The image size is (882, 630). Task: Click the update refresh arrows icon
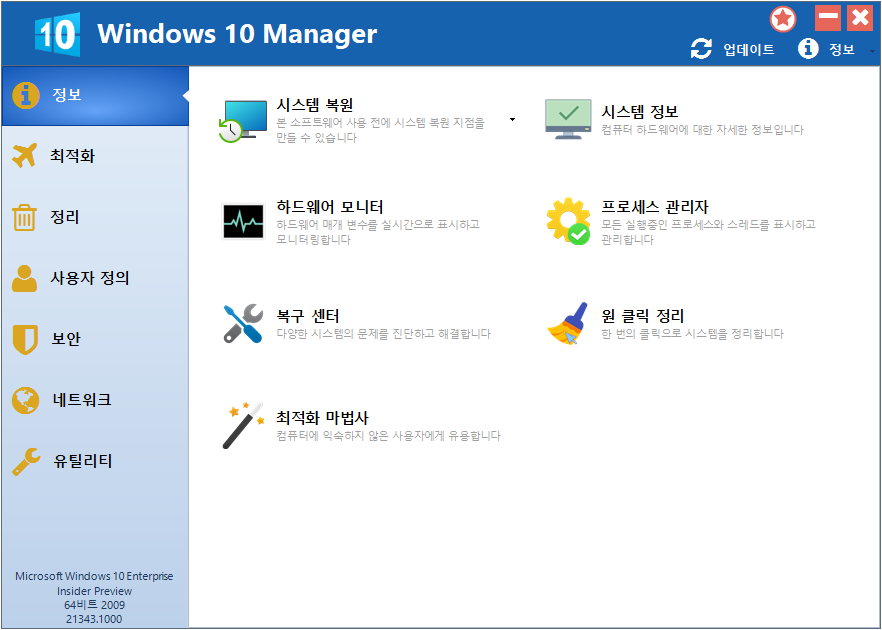tap(701, 49)
